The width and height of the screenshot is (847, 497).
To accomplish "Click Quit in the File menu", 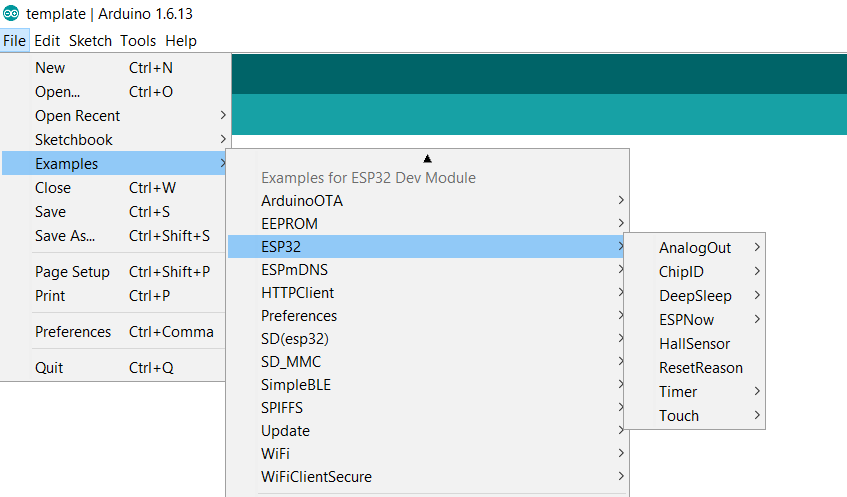I will [x=49, y=368].
